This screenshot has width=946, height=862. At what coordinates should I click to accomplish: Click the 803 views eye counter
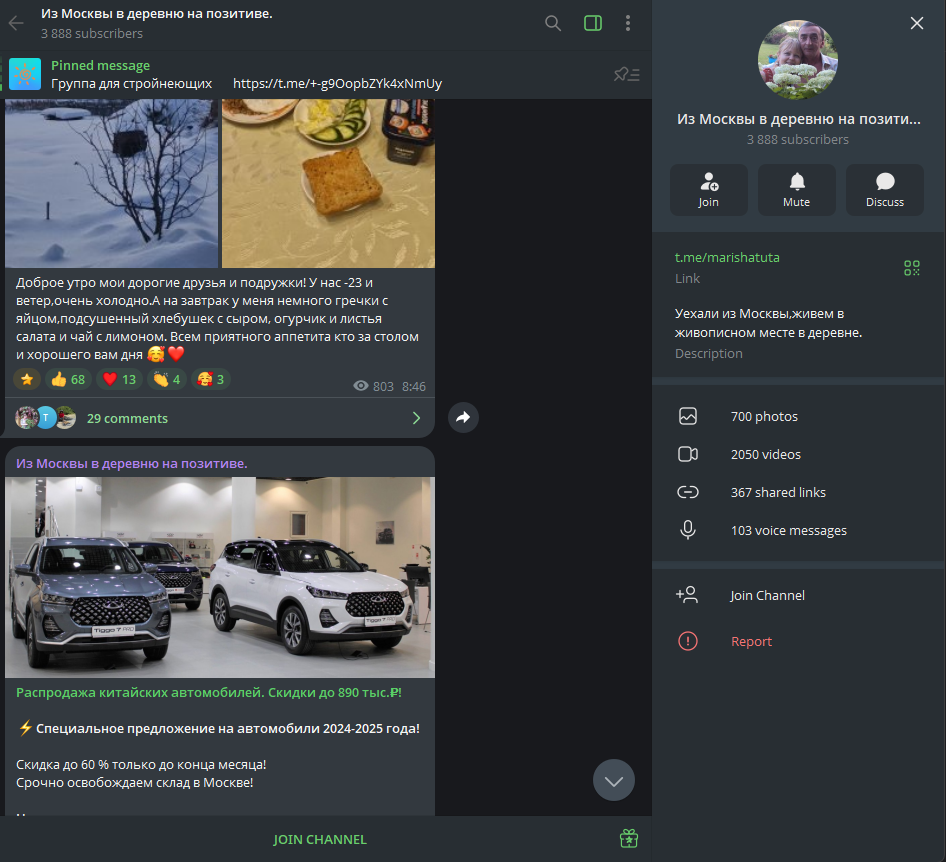pos(373,386)
